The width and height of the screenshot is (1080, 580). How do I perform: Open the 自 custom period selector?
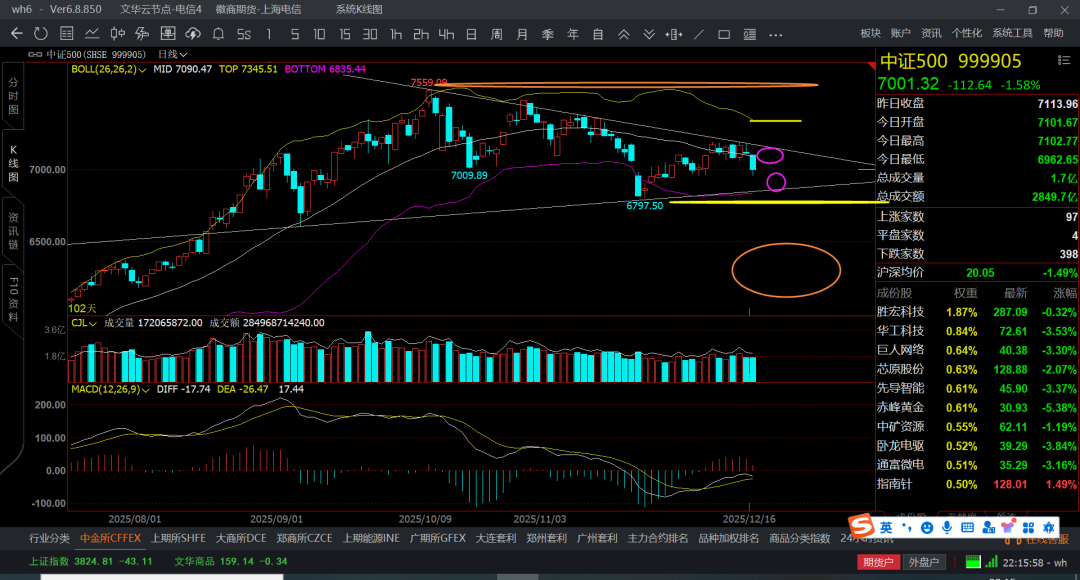click(598, 34)
